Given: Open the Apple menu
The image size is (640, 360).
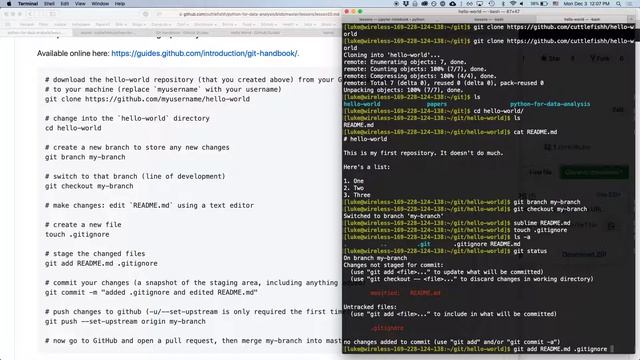Looking at the screenshot, I should click(x=9, y=4).
